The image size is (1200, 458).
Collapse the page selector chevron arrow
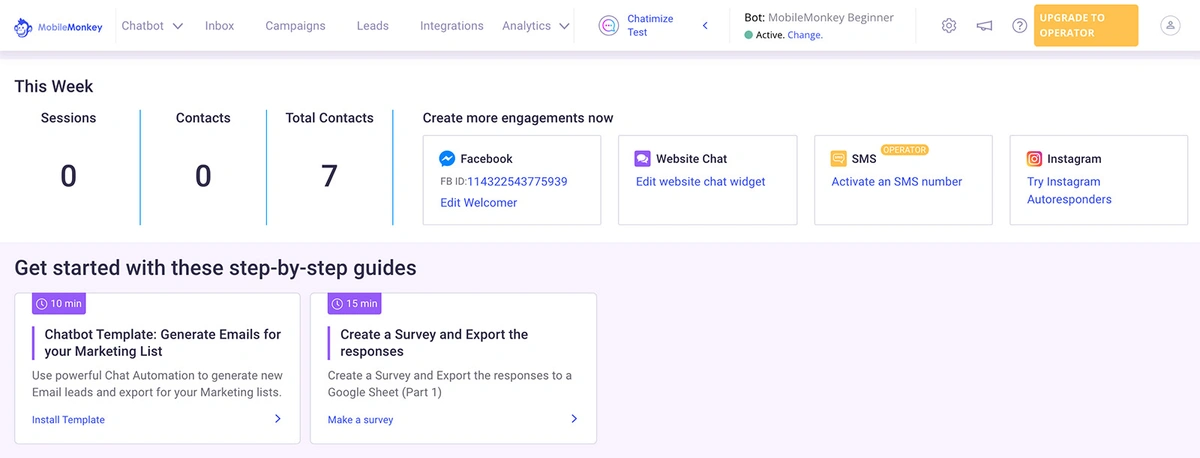[x=705, y=26]
